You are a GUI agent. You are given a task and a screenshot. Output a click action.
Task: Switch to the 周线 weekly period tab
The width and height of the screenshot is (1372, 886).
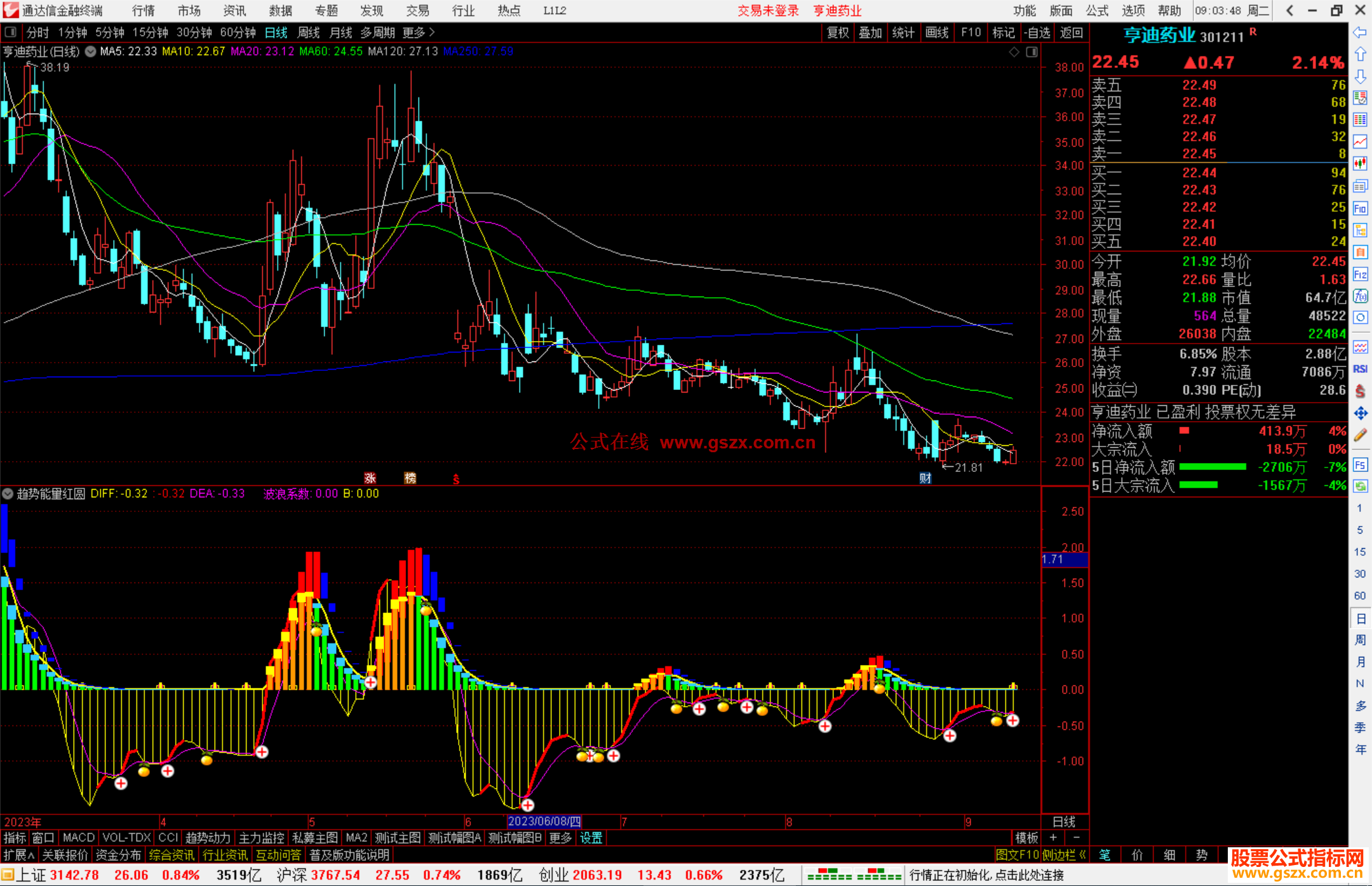coord(308,32)
